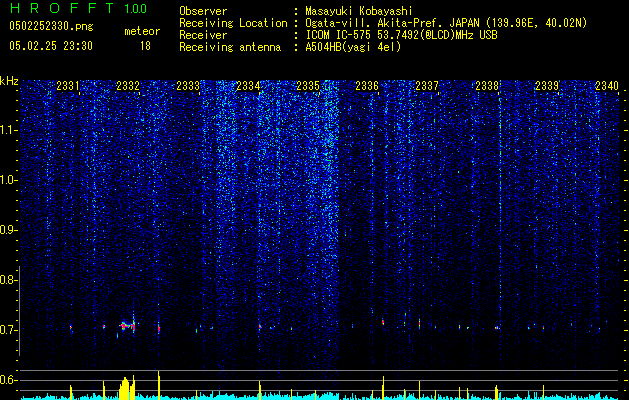This screenshot has width=629, height=400.
Task: Click the 0.7 kHz axis label
Action: 8,330
